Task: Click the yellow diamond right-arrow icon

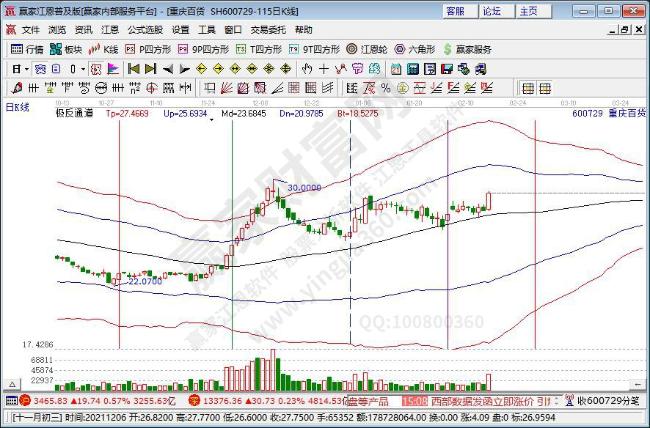Action: [218, 69]
